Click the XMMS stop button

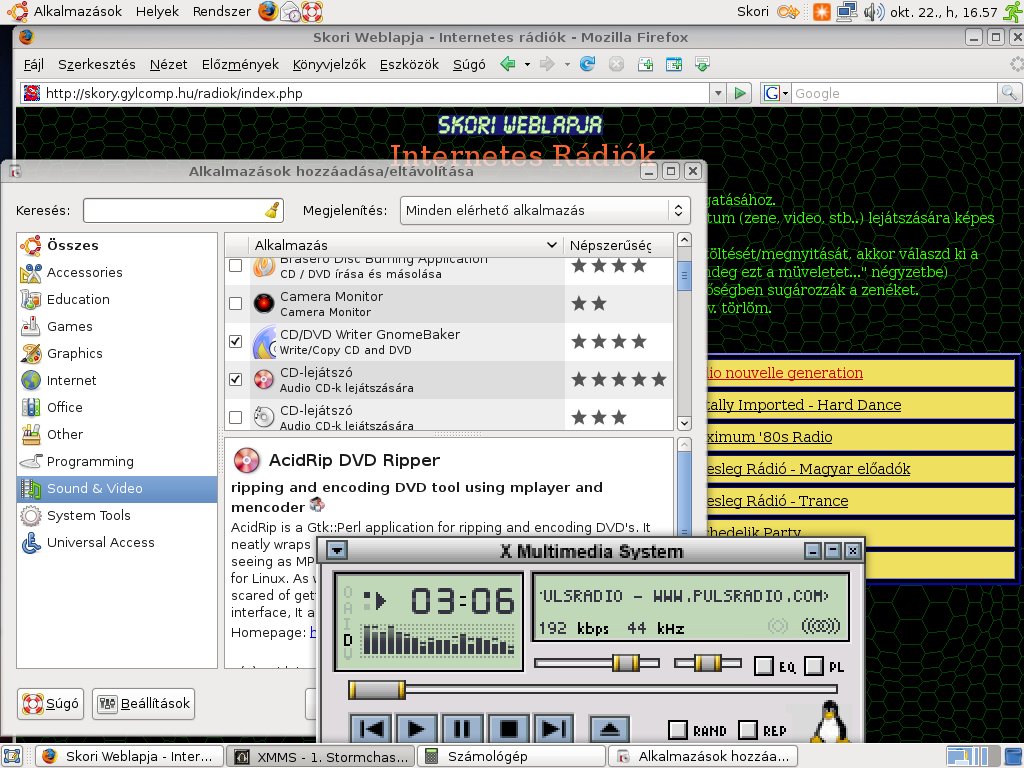[x=509, y=728]
